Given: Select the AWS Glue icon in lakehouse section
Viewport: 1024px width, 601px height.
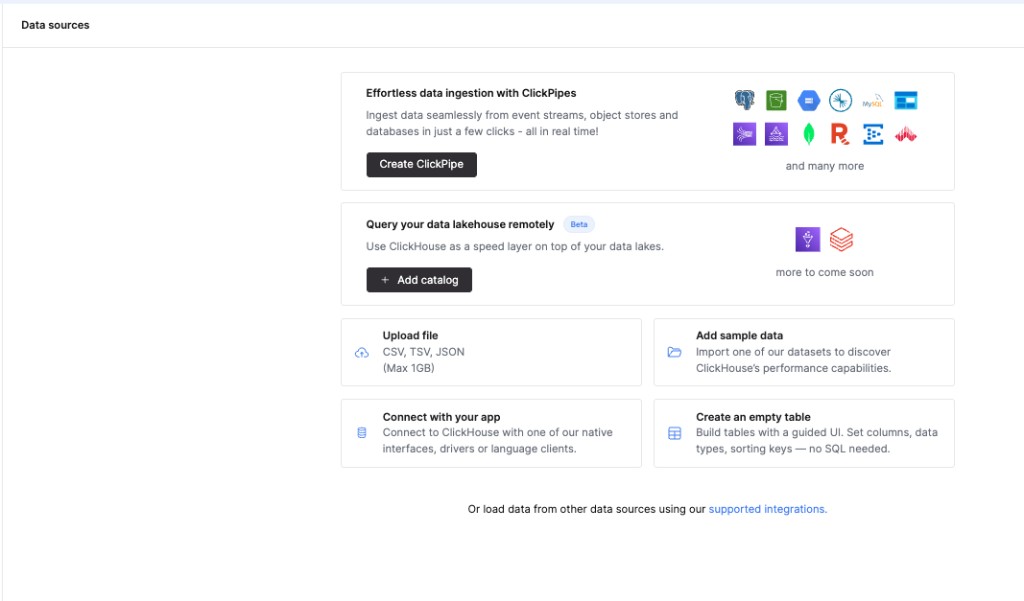Looking at the screenshot, I should pos(807,239).
